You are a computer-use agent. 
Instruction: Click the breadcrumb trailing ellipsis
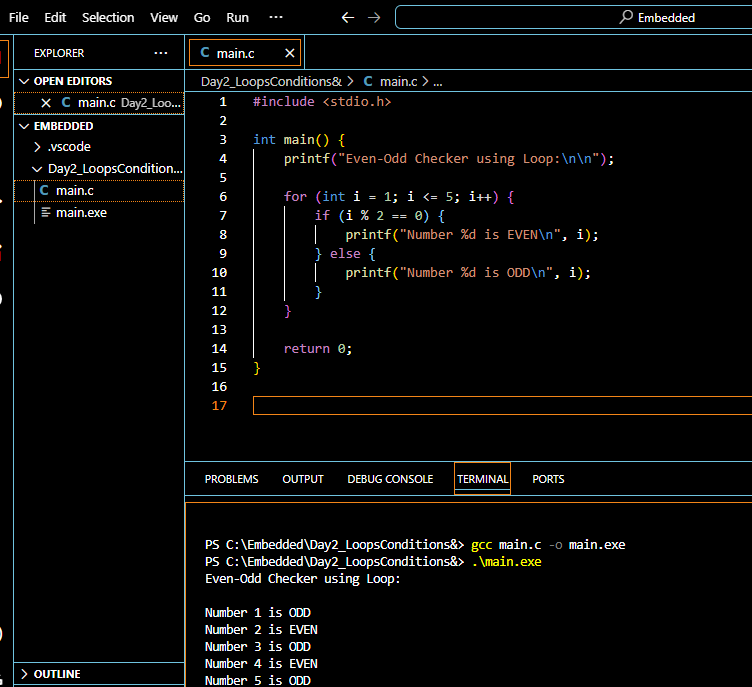point(437,82)
